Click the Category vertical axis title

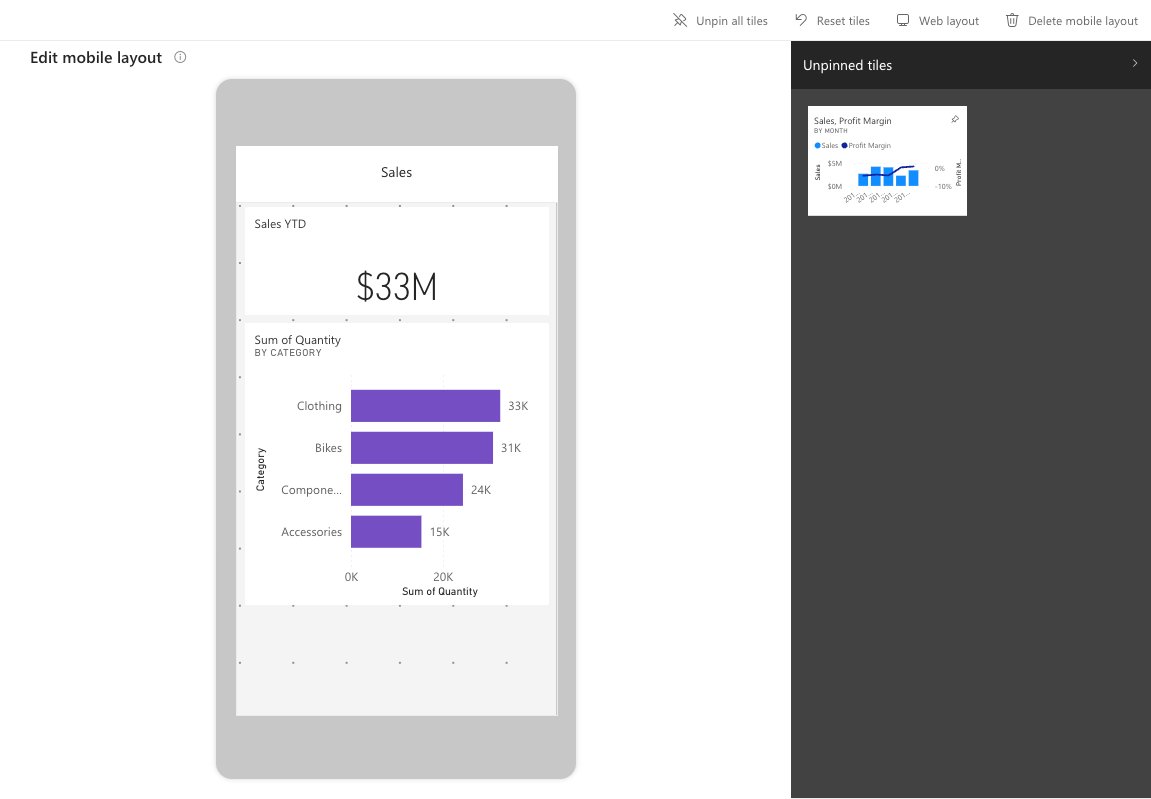tap(261, 469)
